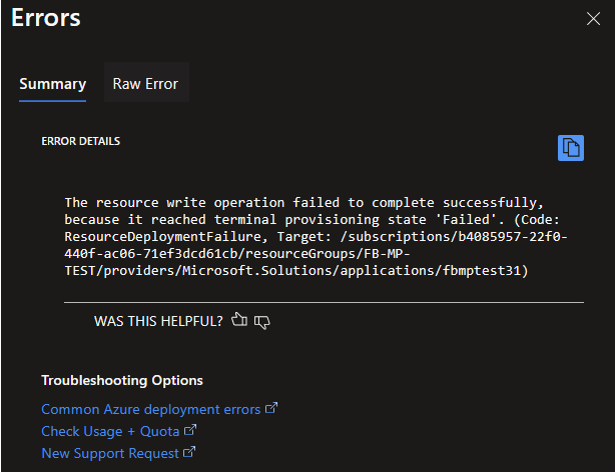Click the 'WAS THIS HELPFUL?' text
Viewport: 616px width, 472px height.
[158, 321]
